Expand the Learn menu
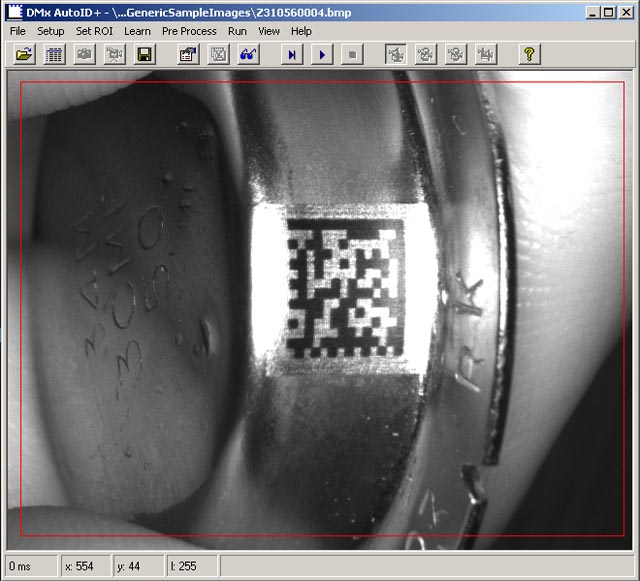The width and height of the screenshot is (640, 581). [x=137, y=31]
